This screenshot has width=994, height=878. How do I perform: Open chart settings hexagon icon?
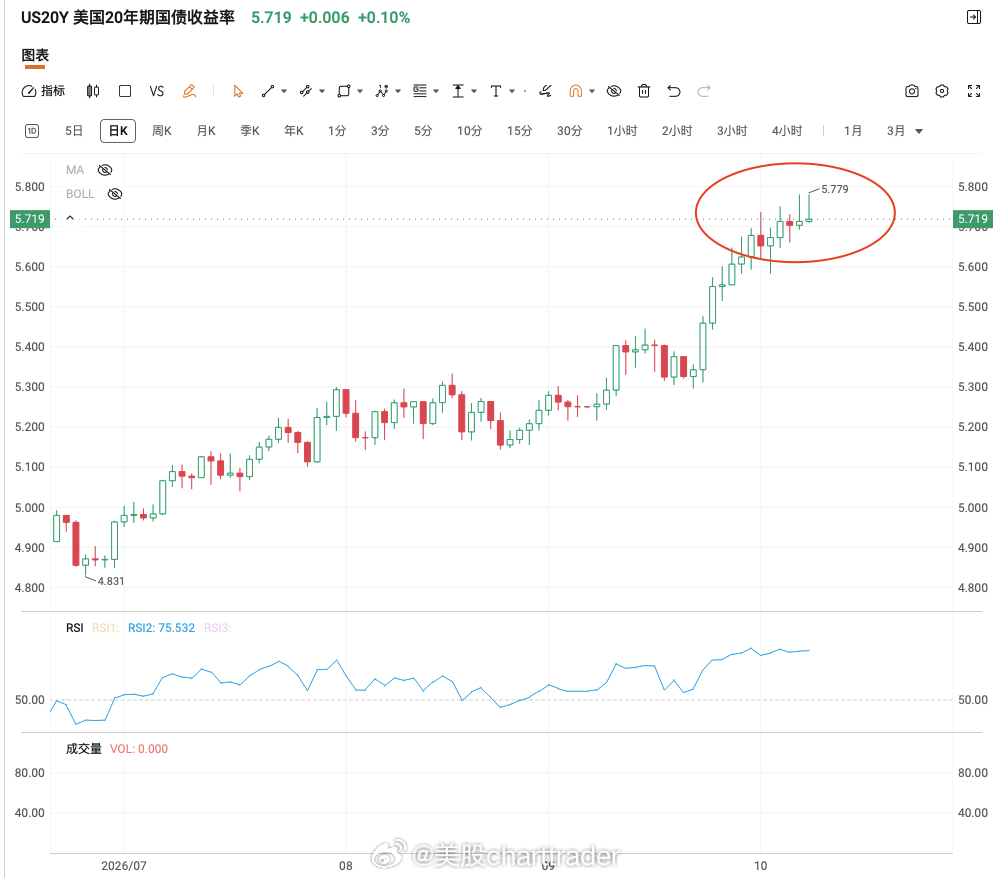[942, 91]
